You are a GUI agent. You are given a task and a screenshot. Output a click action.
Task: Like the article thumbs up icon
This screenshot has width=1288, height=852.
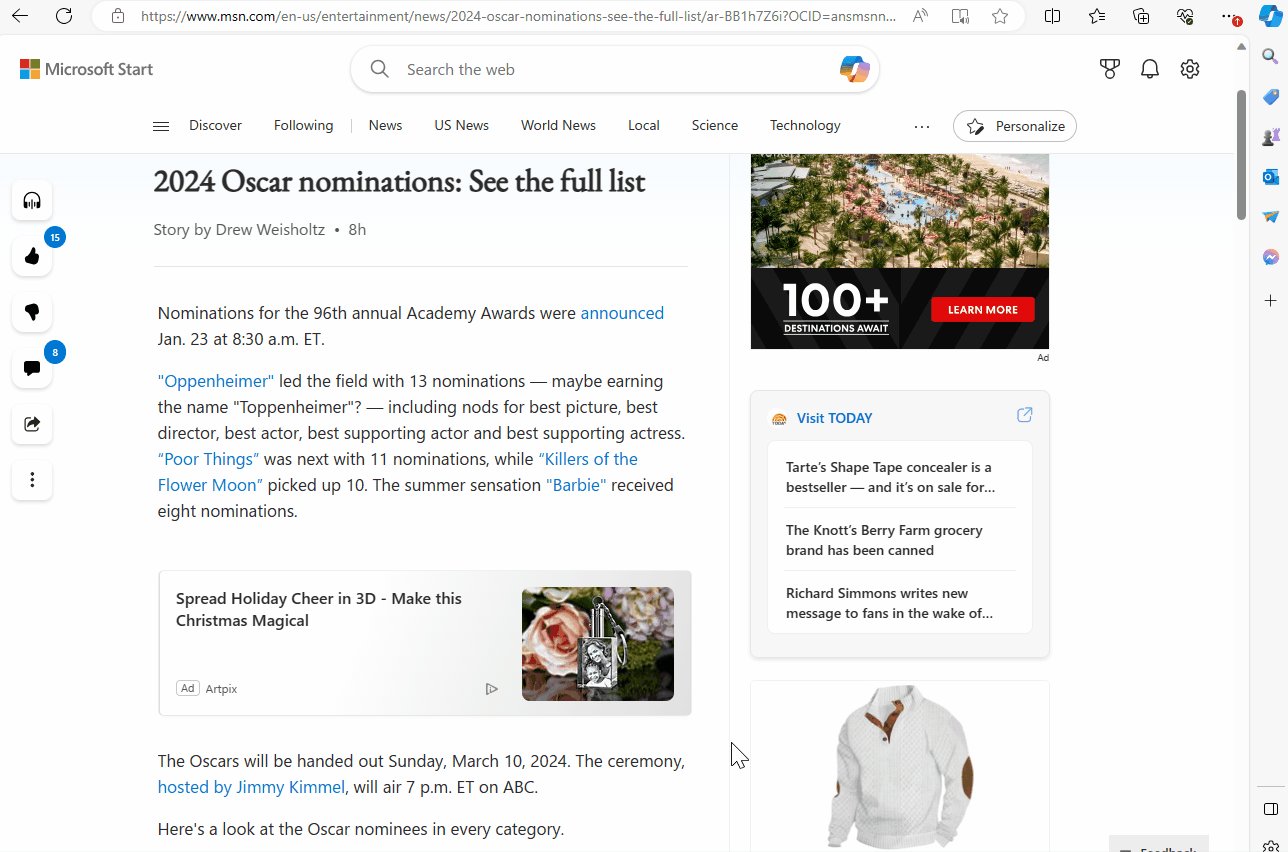[x=32, y=257]
